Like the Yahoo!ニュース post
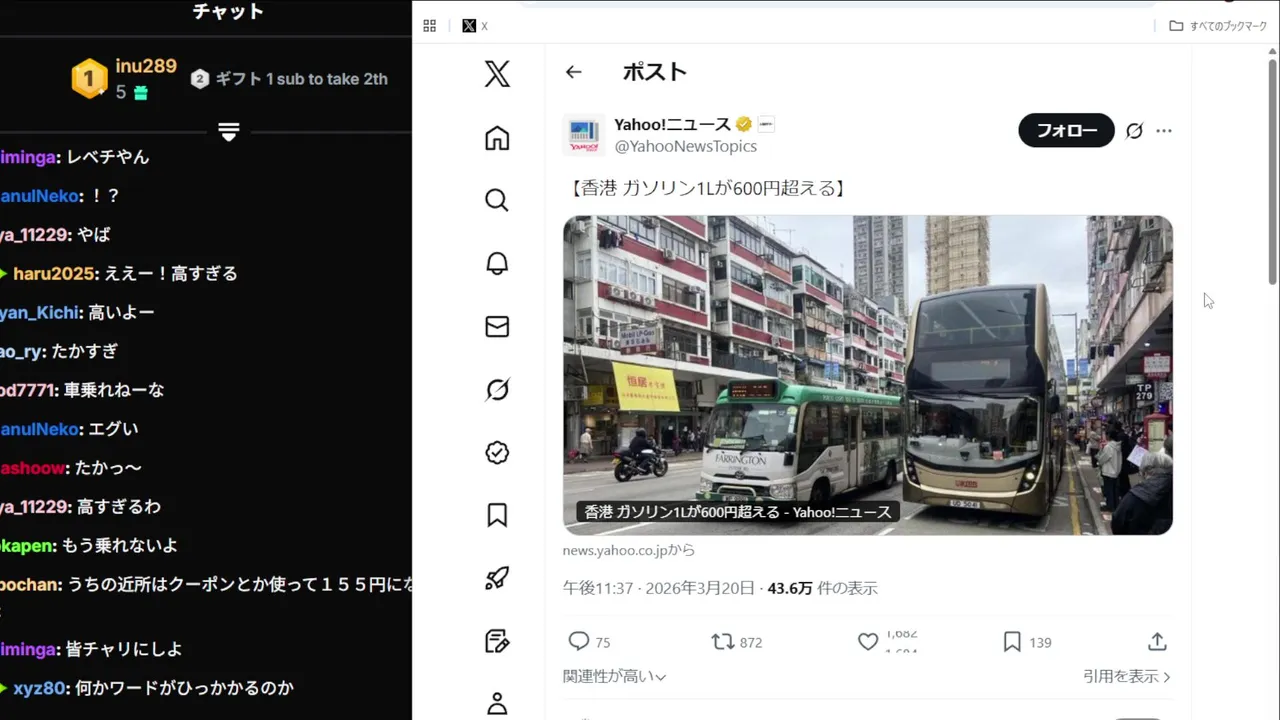The image size is (1280, 720). (868, 642)
